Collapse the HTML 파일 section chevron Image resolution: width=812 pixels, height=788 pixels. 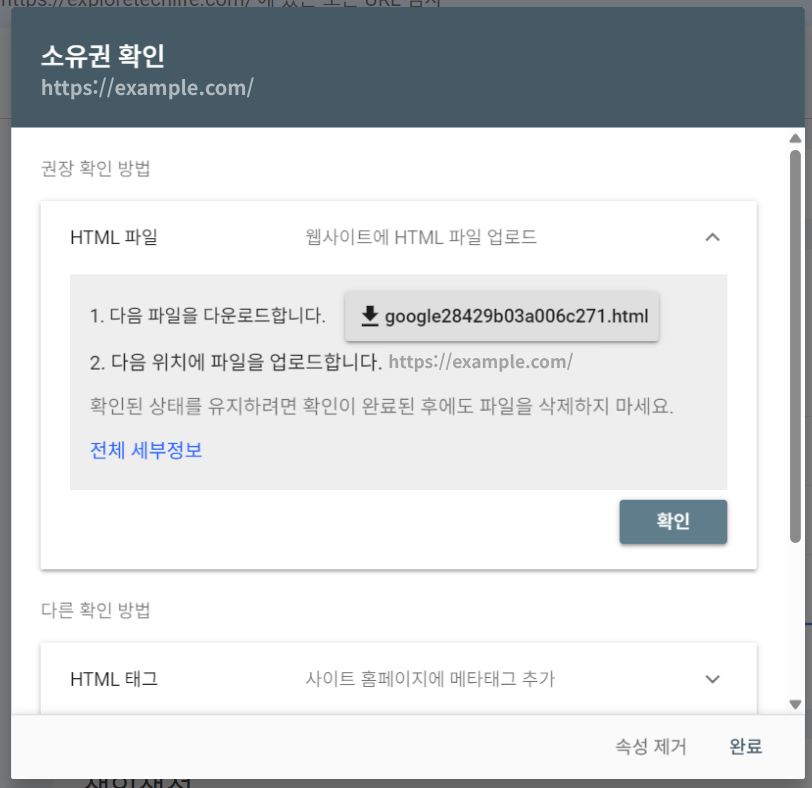[x=713, y=238]
